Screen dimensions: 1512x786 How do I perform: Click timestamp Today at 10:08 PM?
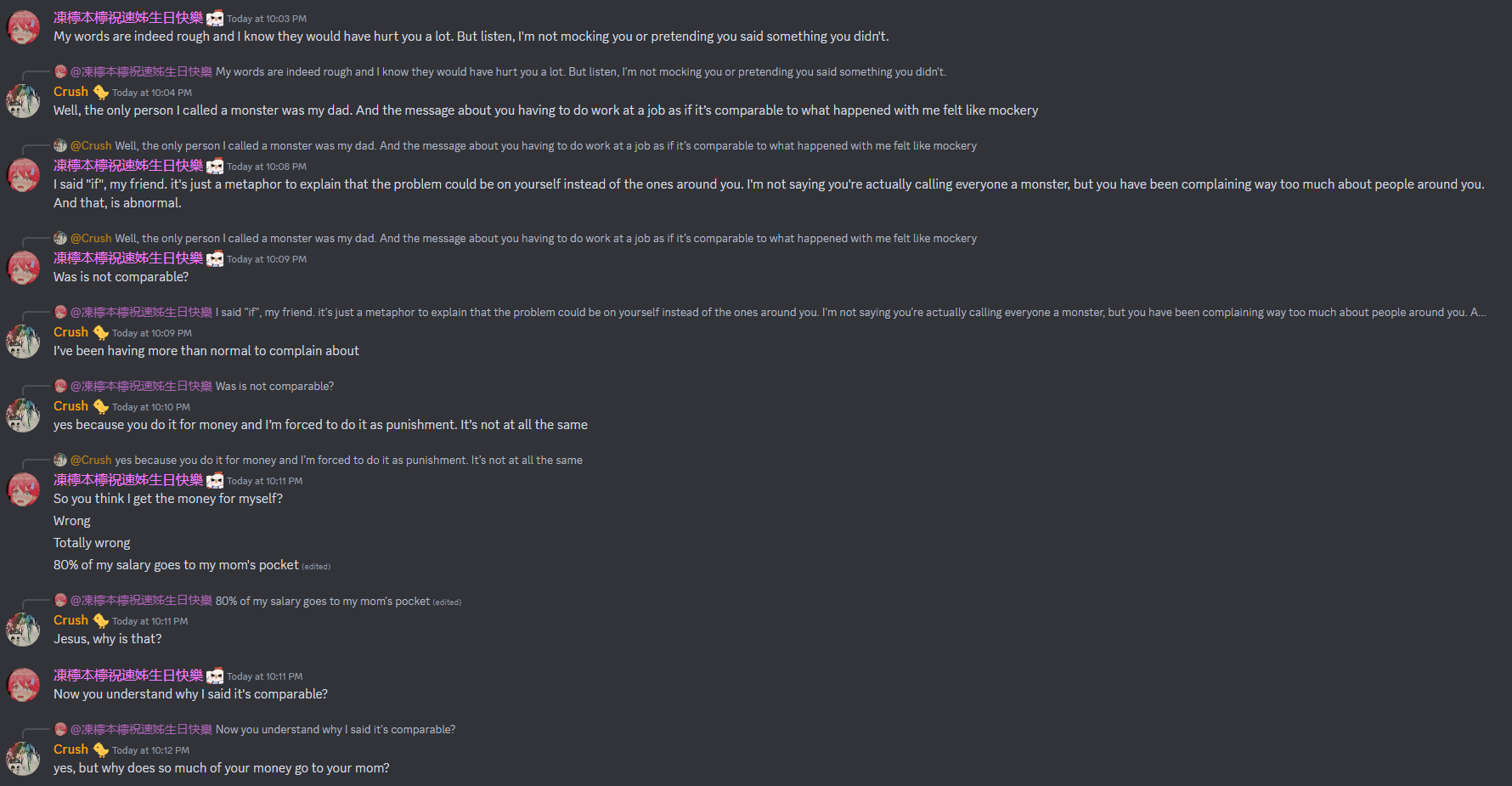click(267, 167)
